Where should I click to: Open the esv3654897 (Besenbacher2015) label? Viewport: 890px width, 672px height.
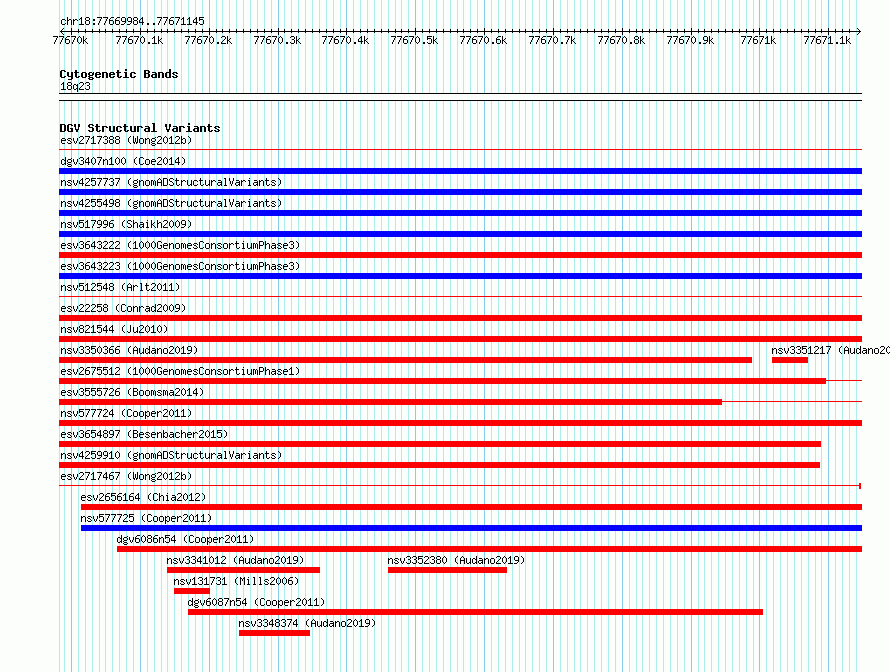[x=144, y=434]
